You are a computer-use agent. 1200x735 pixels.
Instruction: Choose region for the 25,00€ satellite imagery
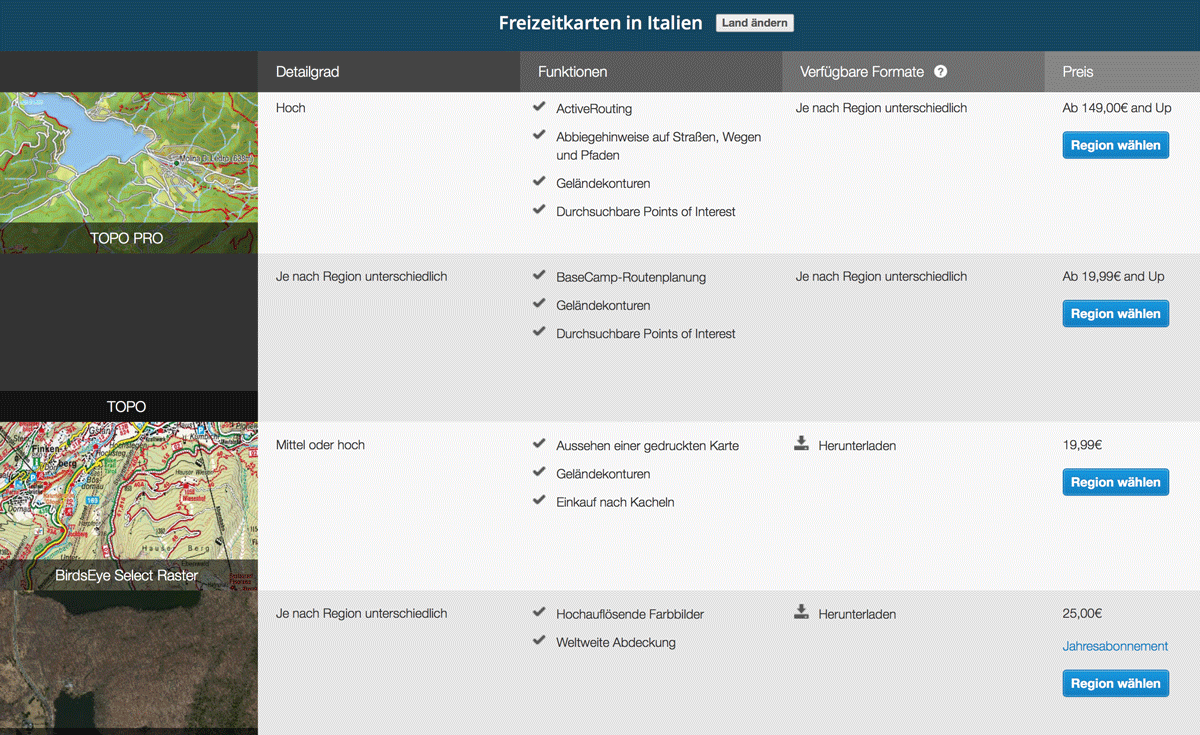tap(1115, 683)
